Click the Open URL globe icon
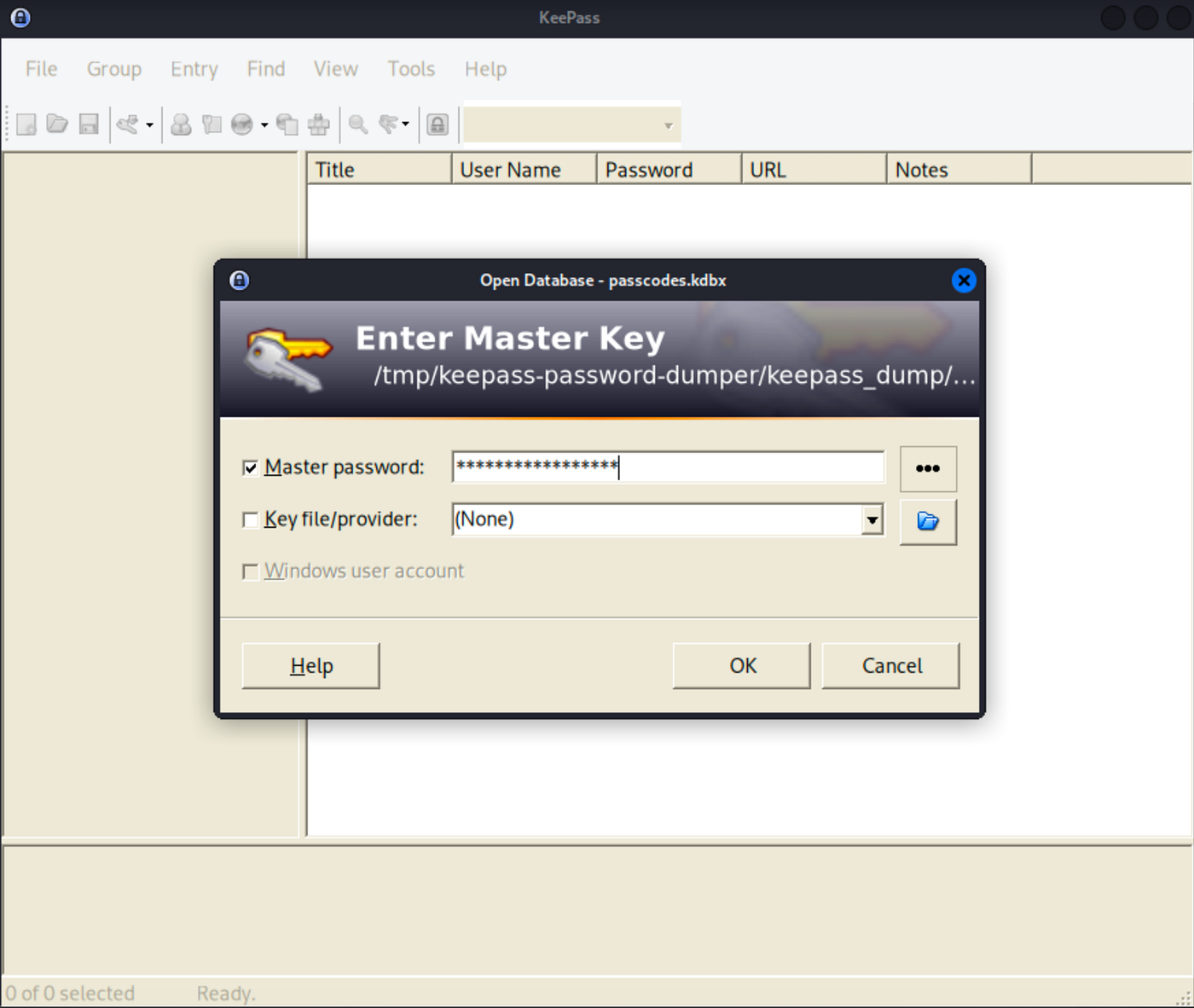 click(242, 125)
